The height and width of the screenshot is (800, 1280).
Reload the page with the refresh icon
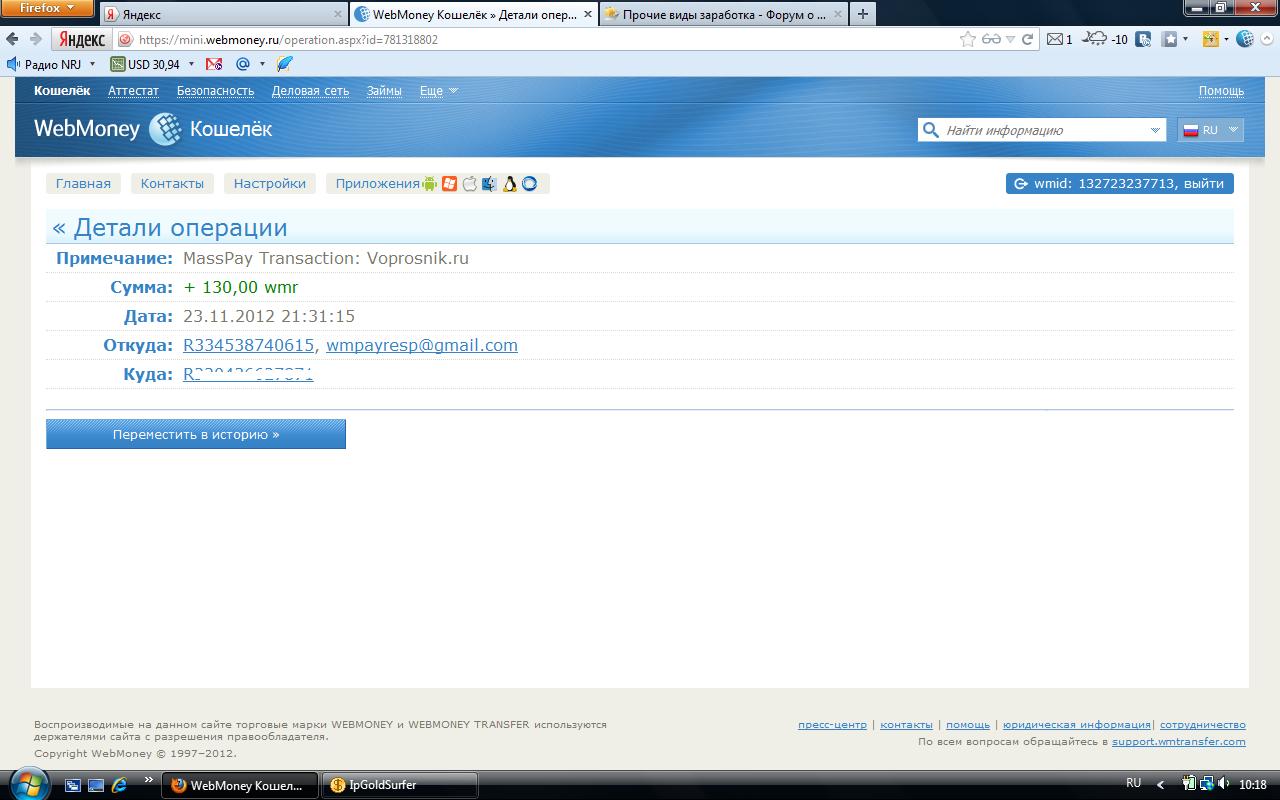[1027, 39]
